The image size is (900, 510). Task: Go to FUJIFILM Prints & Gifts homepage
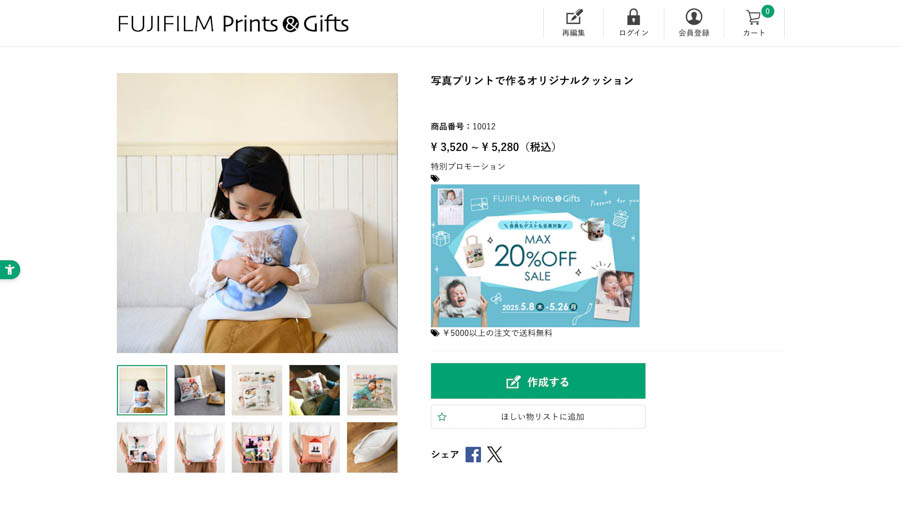233,23
